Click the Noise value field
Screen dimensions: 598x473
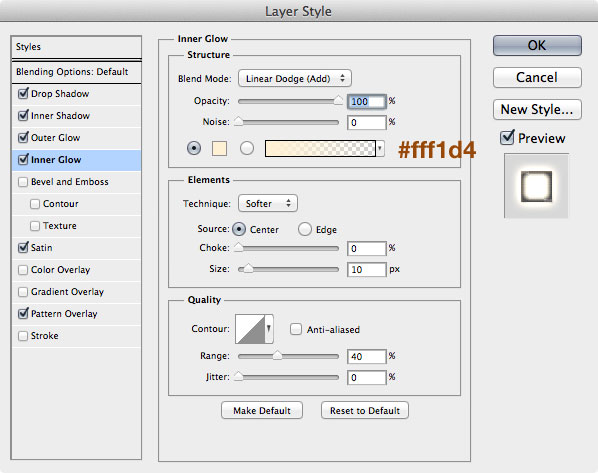click(367, 122)
